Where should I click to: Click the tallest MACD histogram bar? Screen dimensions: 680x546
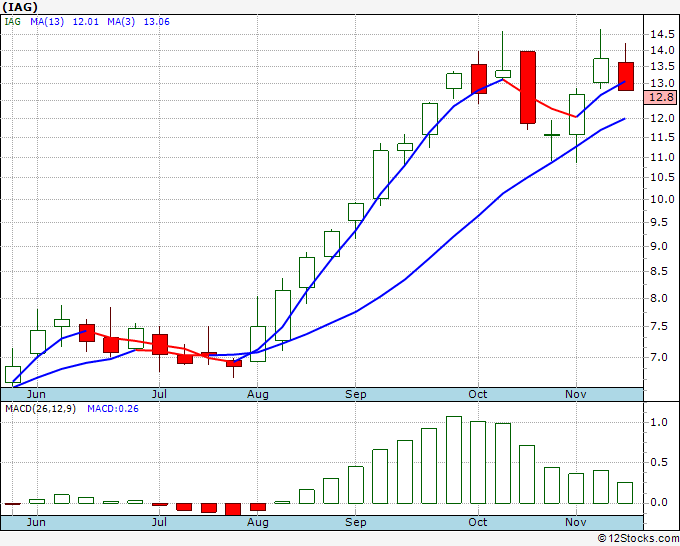454,460
